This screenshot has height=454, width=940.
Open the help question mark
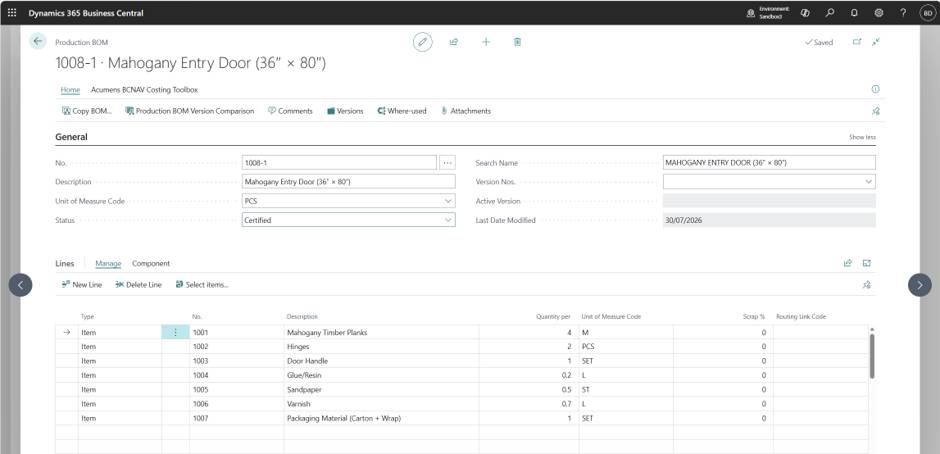903,13
